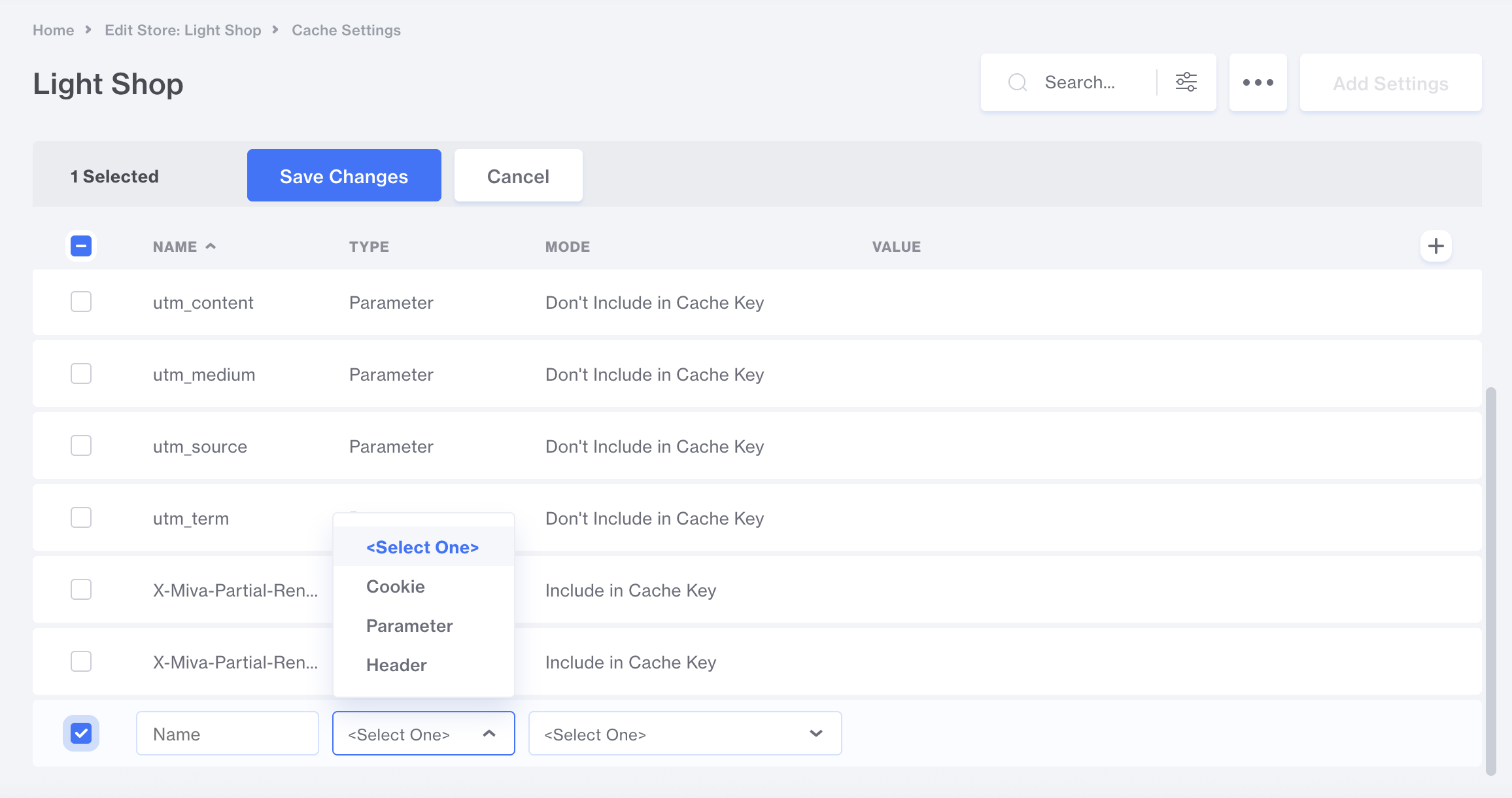This screenshot has height=798, width=1512.
Task: Click the MODE column header
Action: click(568, 247)
